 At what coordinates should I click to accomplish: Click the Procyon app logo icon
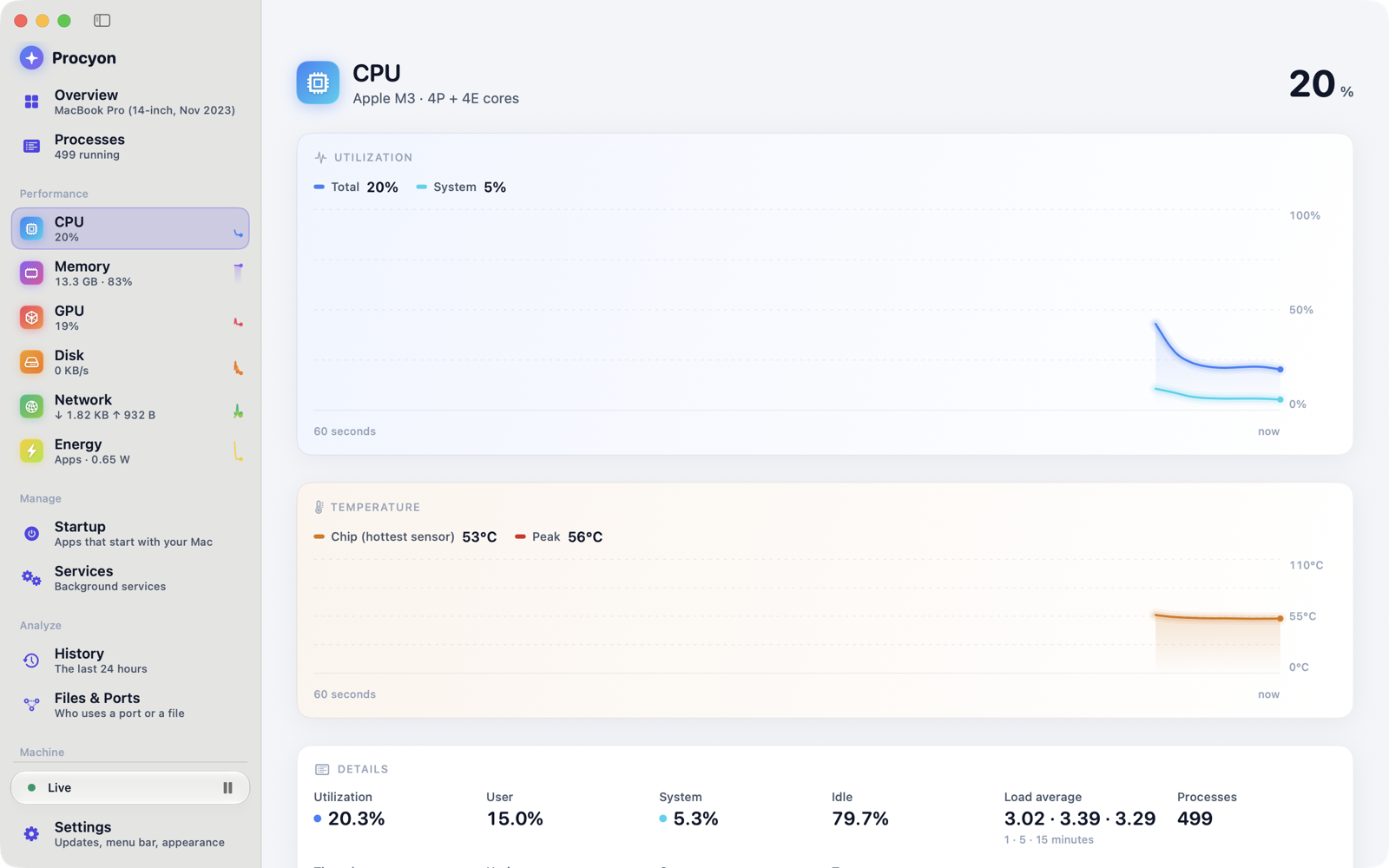(31, 58)
